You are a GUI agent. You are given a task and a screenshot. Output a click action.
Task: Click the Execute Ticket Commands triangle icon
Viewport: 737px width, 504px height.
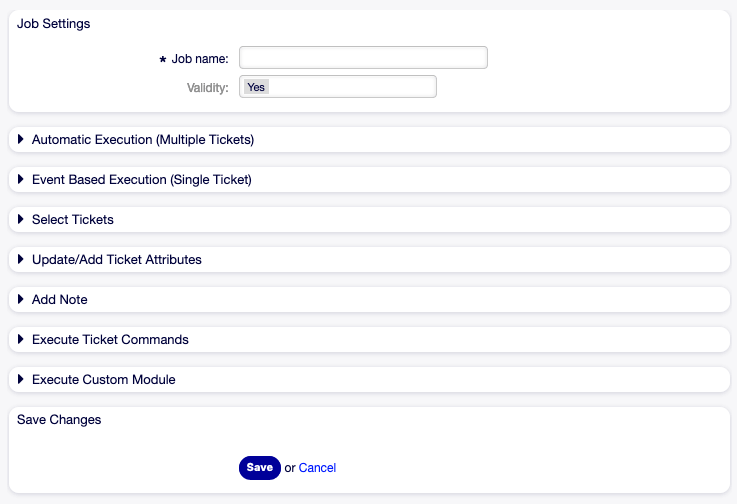[21, 340]
